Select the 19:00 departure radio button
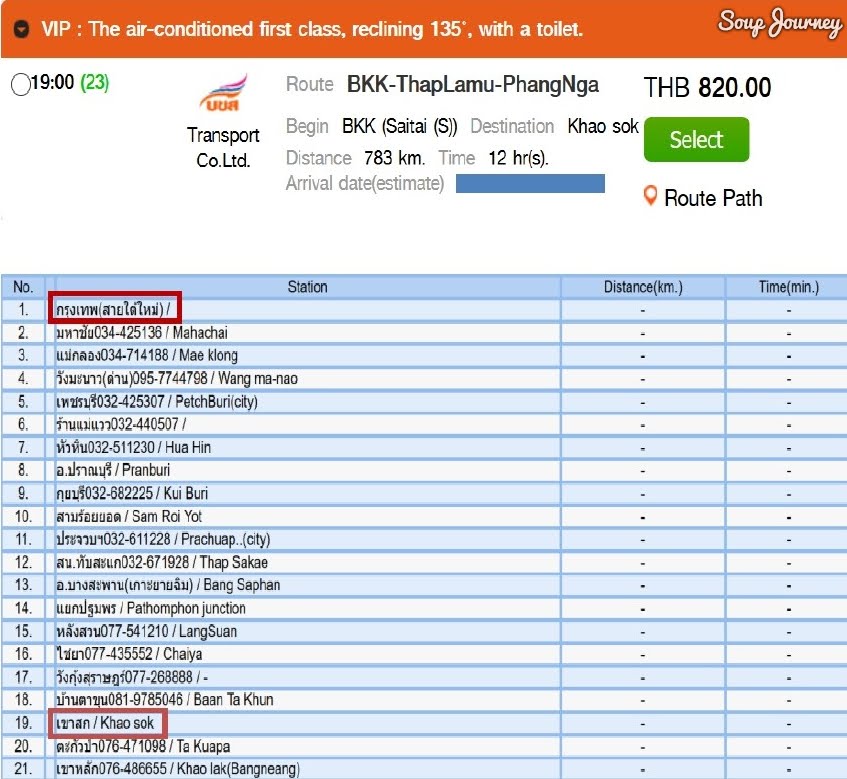847x779 pixels. (x=19, y=85)
